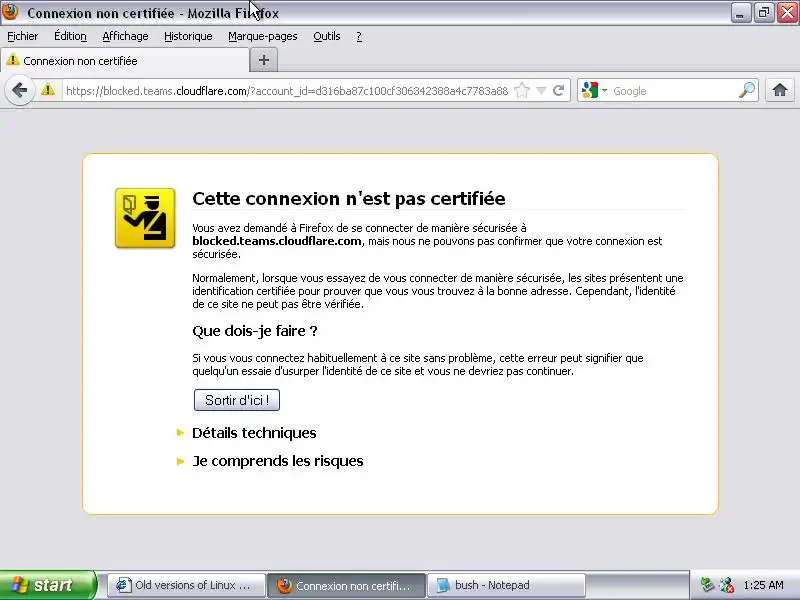
Task: Click bold blocked.teams.cloudflare.com text in message
Action: (x=277, y=241)
